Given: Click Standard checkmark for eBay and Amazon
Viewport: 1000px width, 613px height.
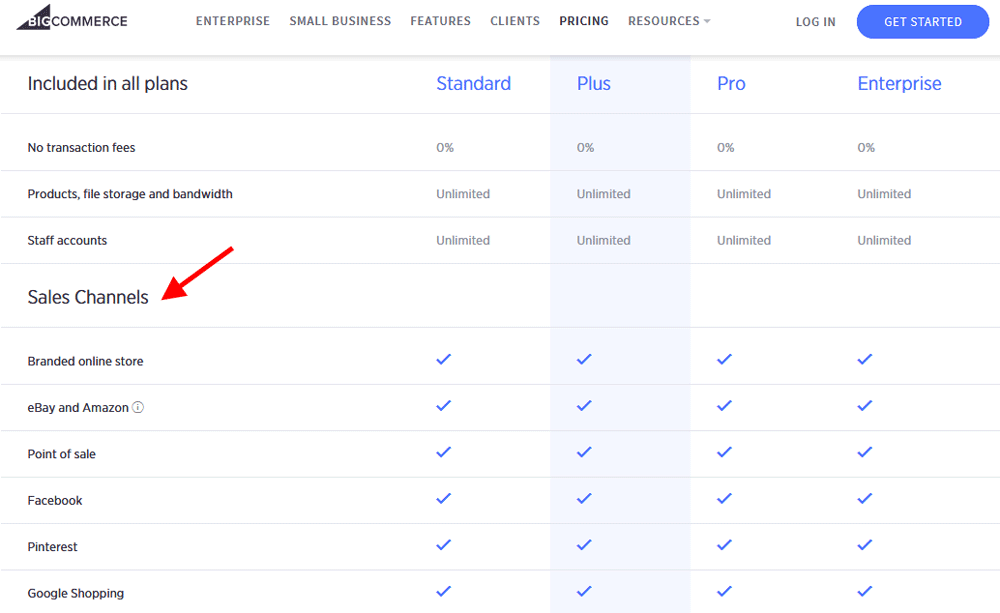Looking at the screenshot, I should pos(444,406).
